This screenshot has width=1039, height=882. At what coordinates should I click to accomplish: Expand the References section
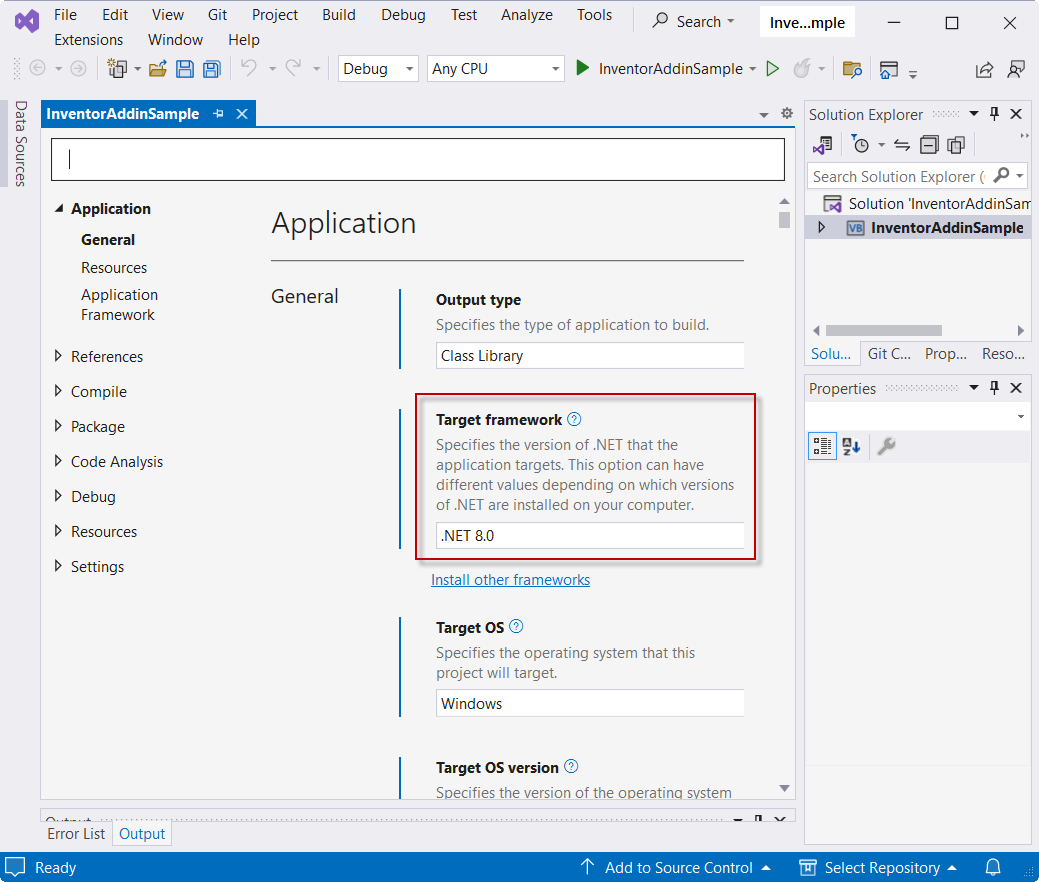pyautogui.click(x=58, y=356)
